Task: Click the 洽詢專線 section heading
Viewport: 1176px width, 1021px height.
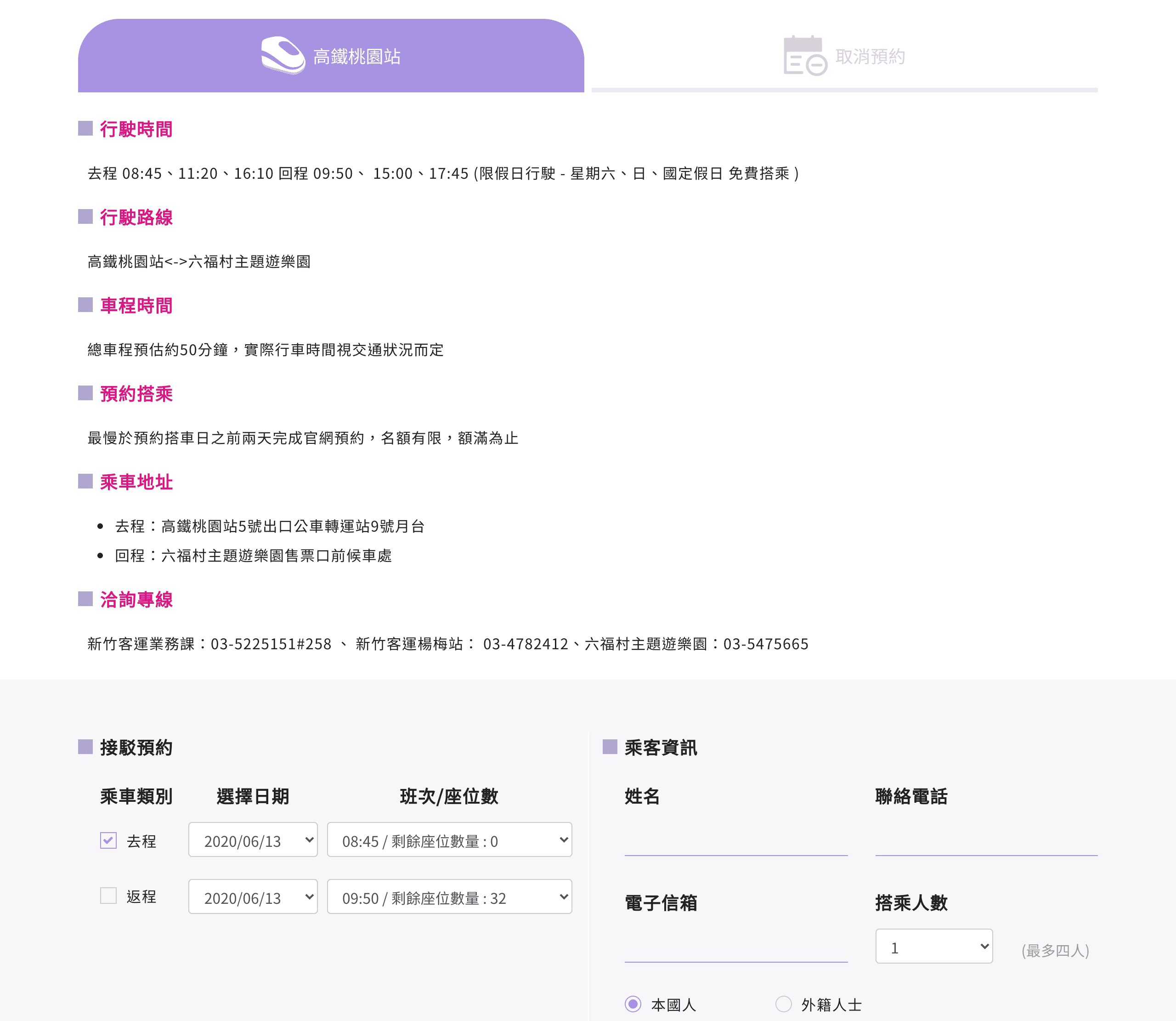Action: [x=136, y=599]
